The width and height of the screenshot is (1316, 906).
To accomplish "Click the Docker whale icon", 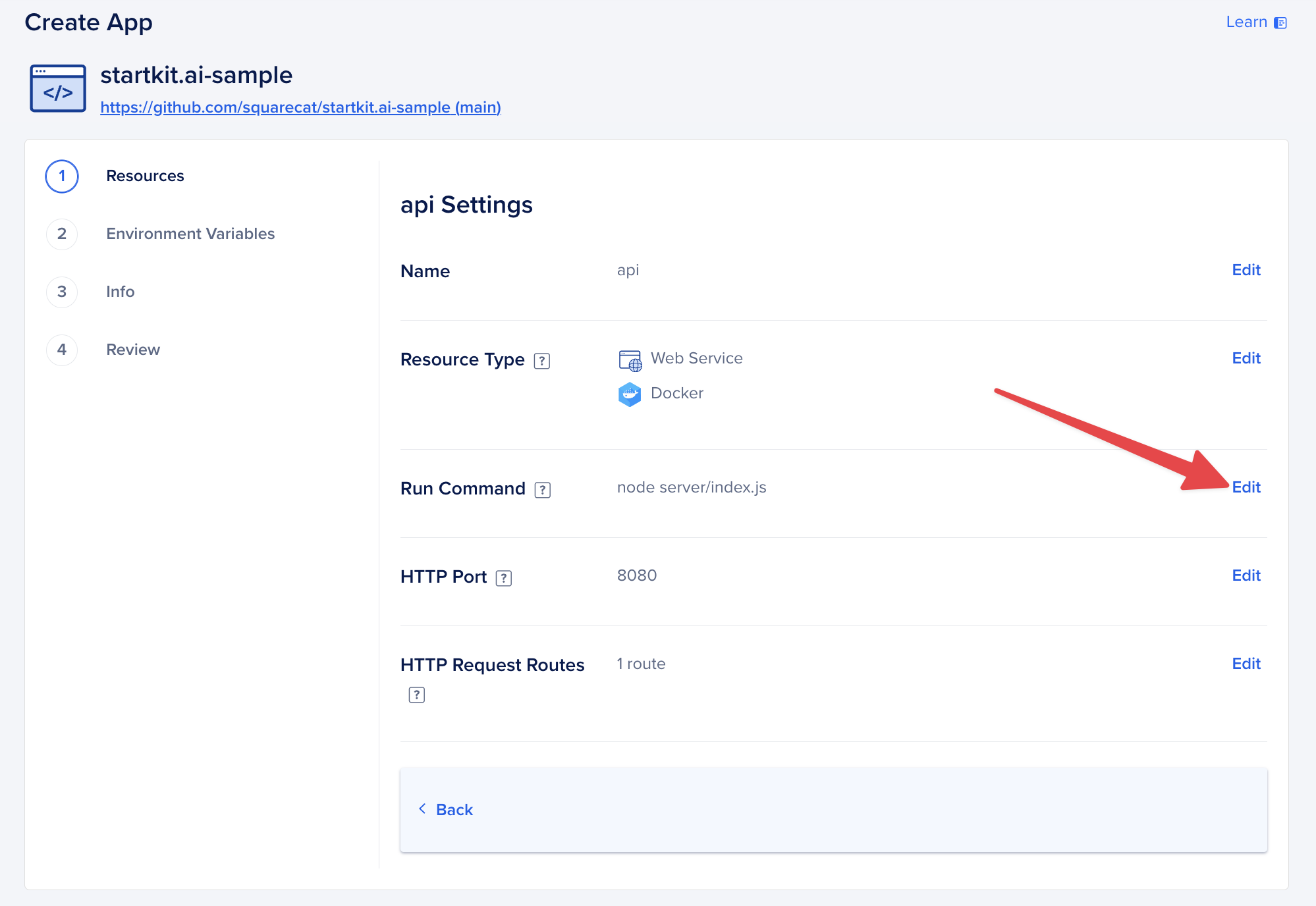I will pos(630,394).
